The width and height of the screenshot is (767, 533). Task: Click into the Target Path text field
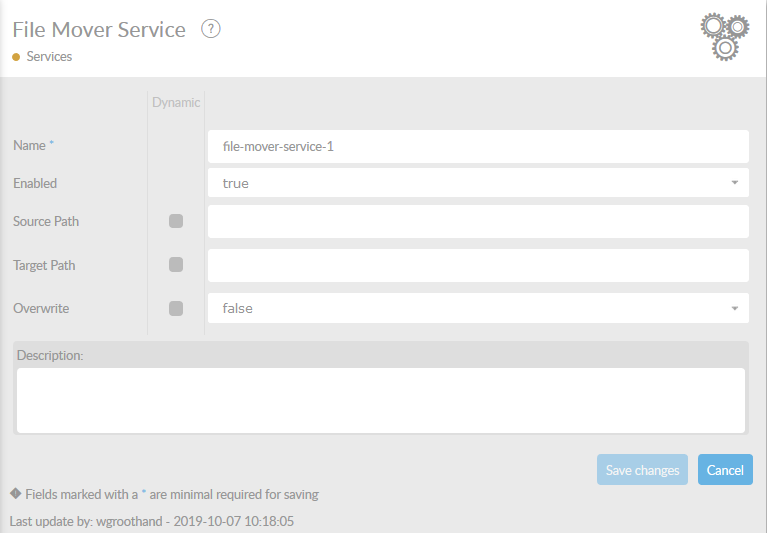pos(478,265)
